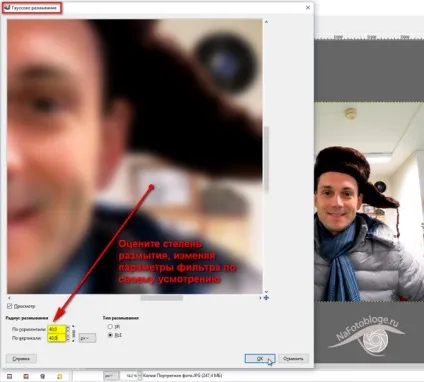Open the zoom percentage dropdown in status bar

pos(140,376)
